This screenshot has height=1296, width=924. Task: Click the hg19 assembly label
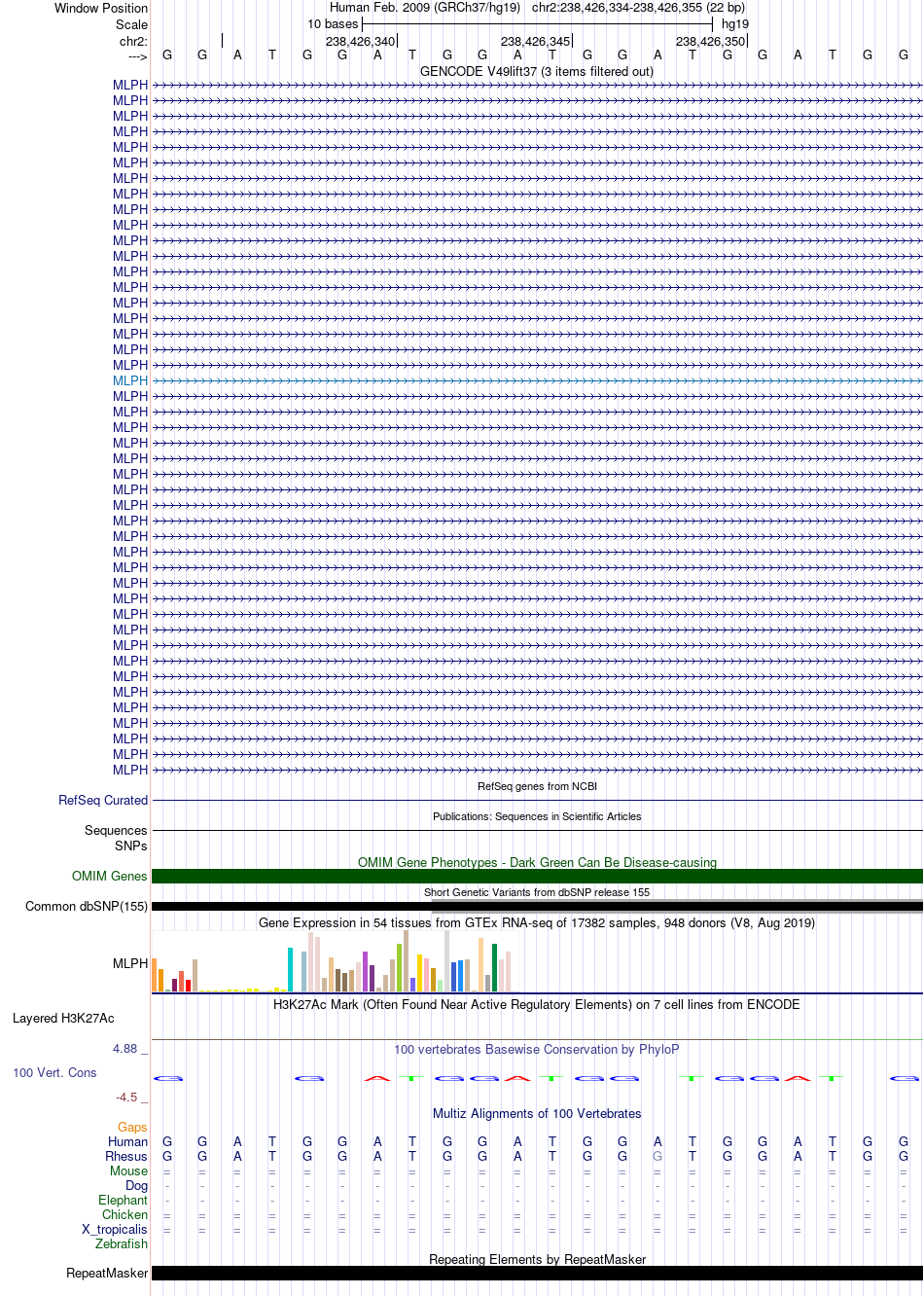tap(735, 24)
